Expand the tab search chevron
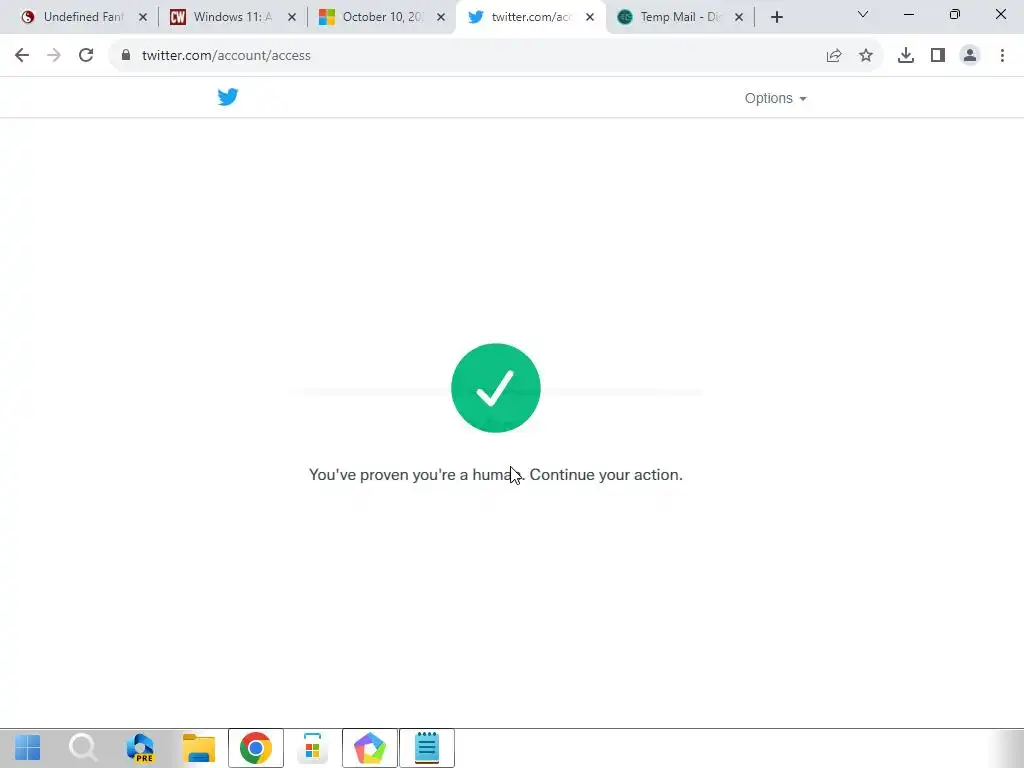The width and height of the screenshot is (1024, 768). [x=863, y=14]
